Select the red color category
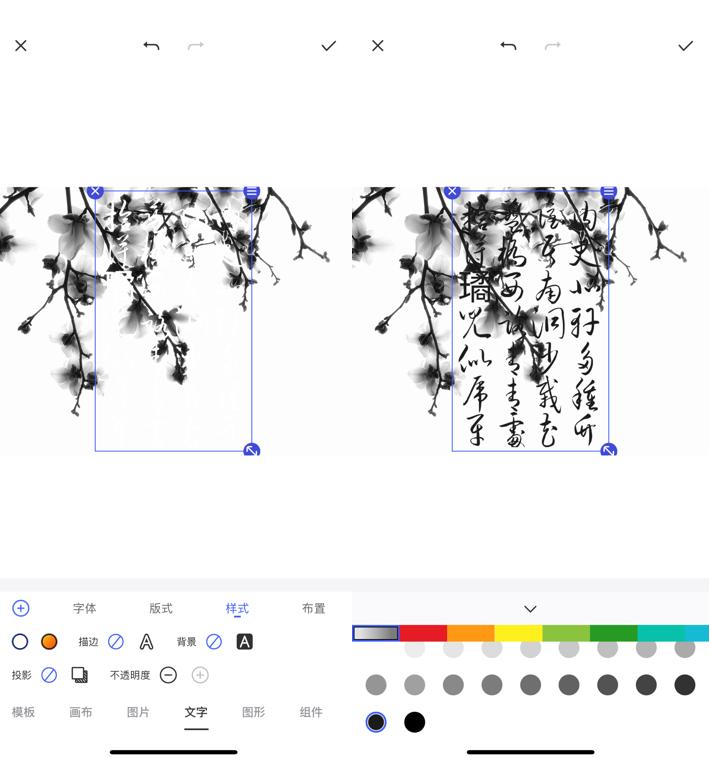Screen dimensions: 710x757 pos(423,633)
